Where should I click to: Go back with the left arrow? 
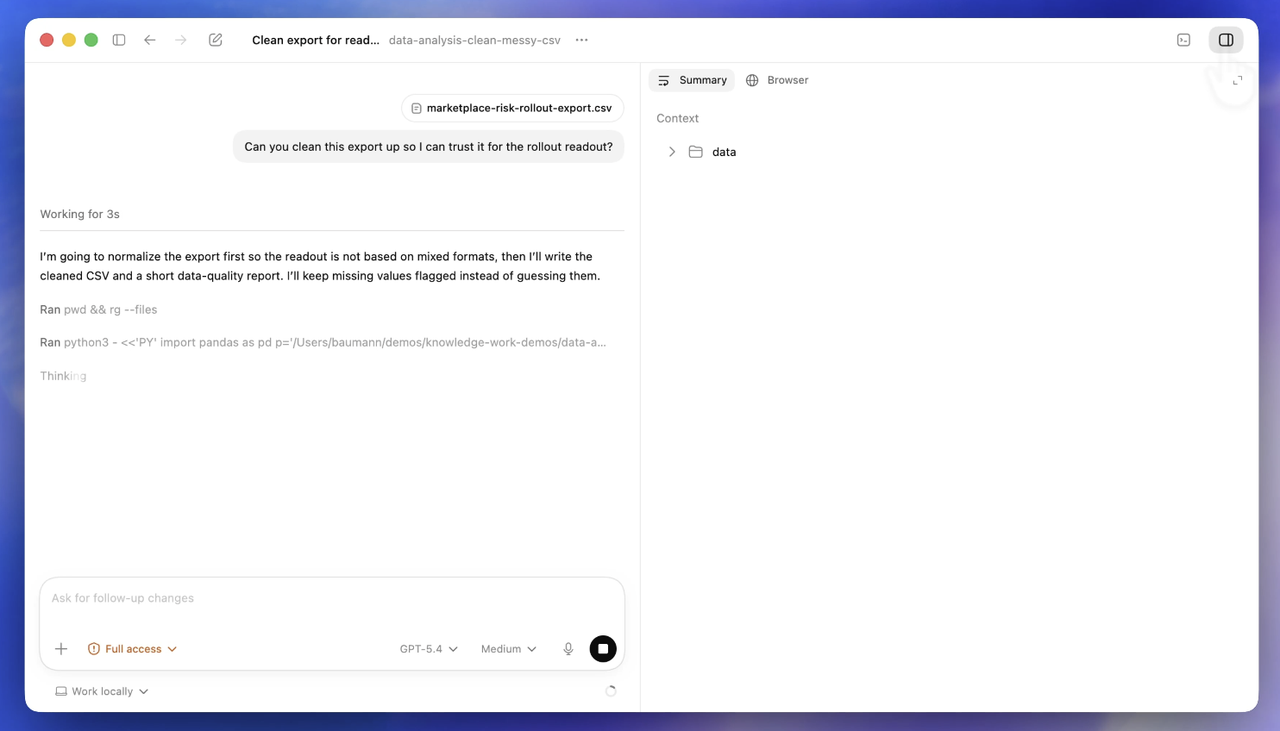click(x=150, y=40)
